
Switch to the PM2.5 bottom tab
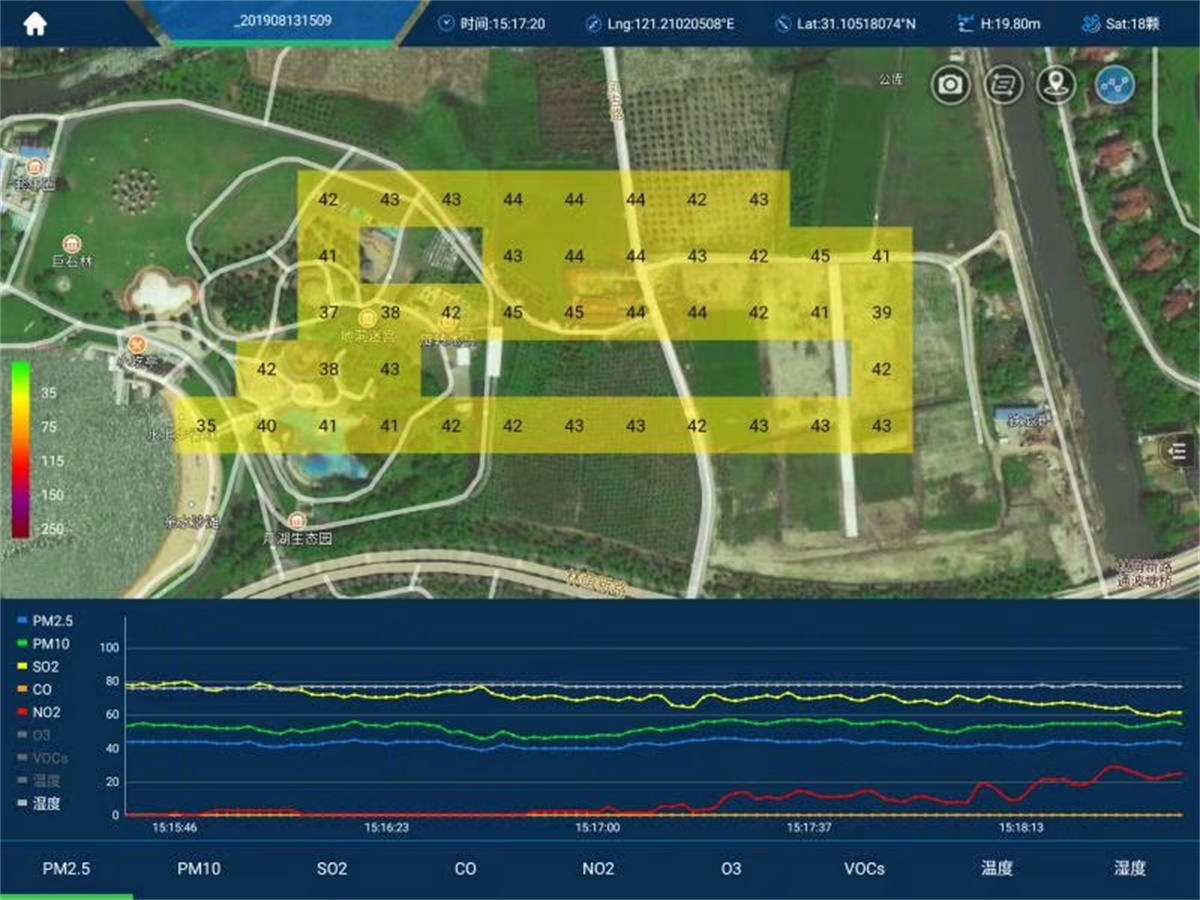66,869
